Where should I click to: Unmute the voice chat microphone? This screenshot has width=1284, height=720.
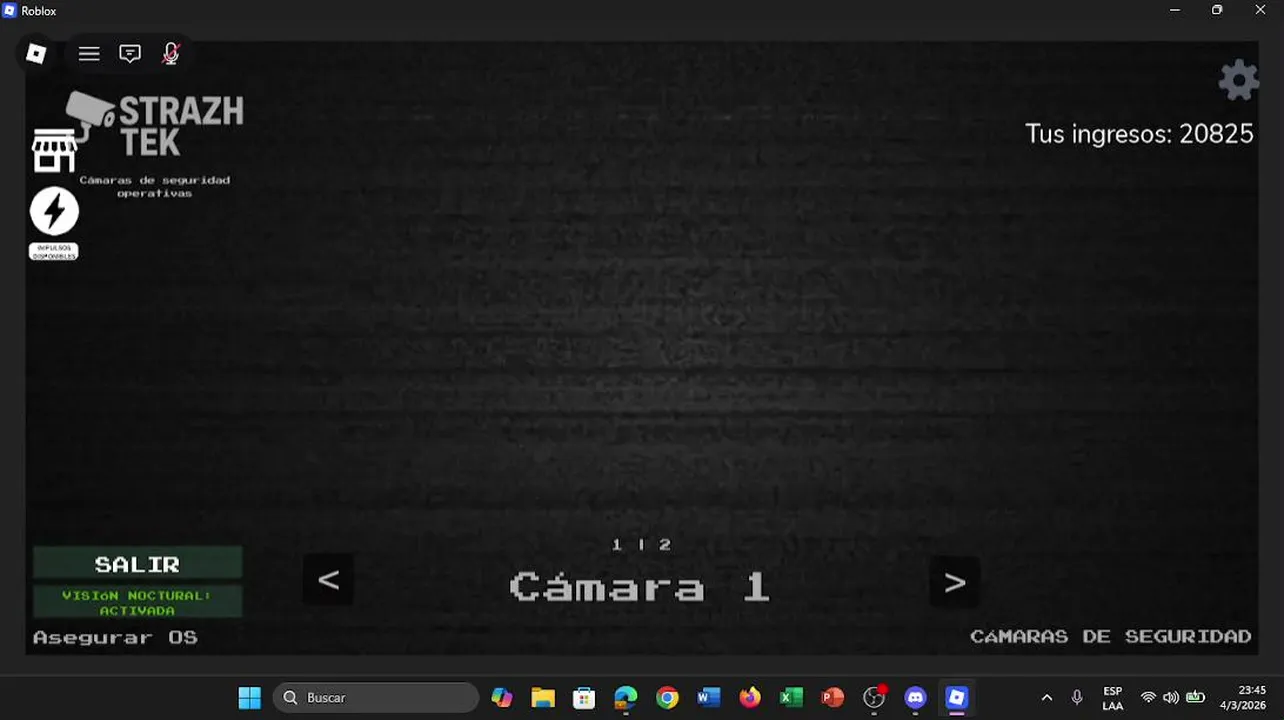tap(171, 54)
